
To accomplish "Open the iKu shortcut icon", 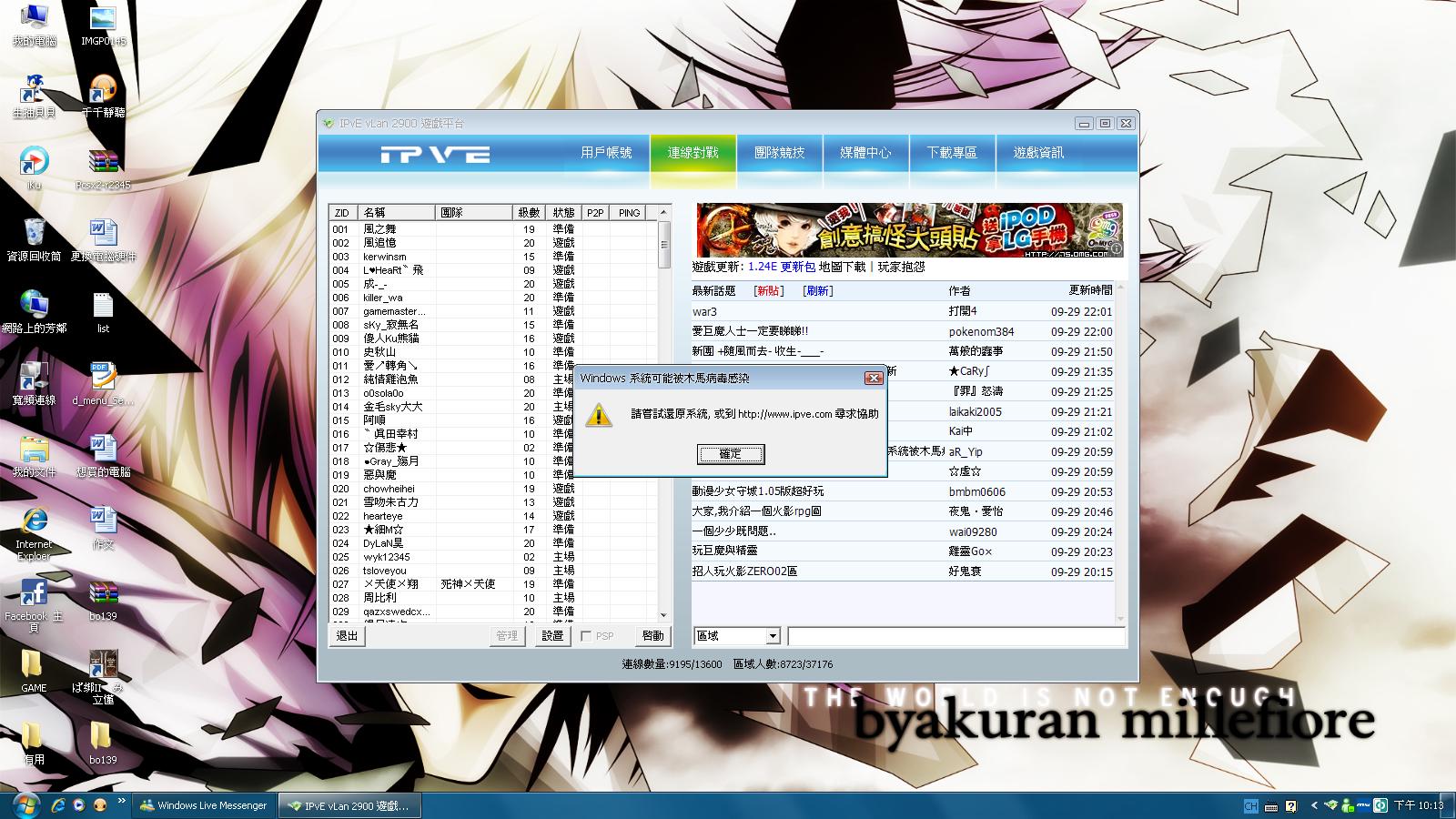I will pos(34,168).
